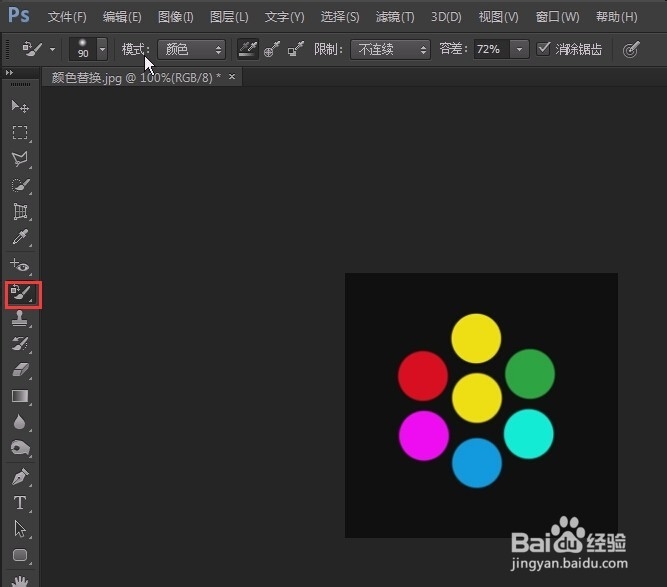Select the Move tool
Image resolution: width=667 pixels, height=587 pixels.
20,106
